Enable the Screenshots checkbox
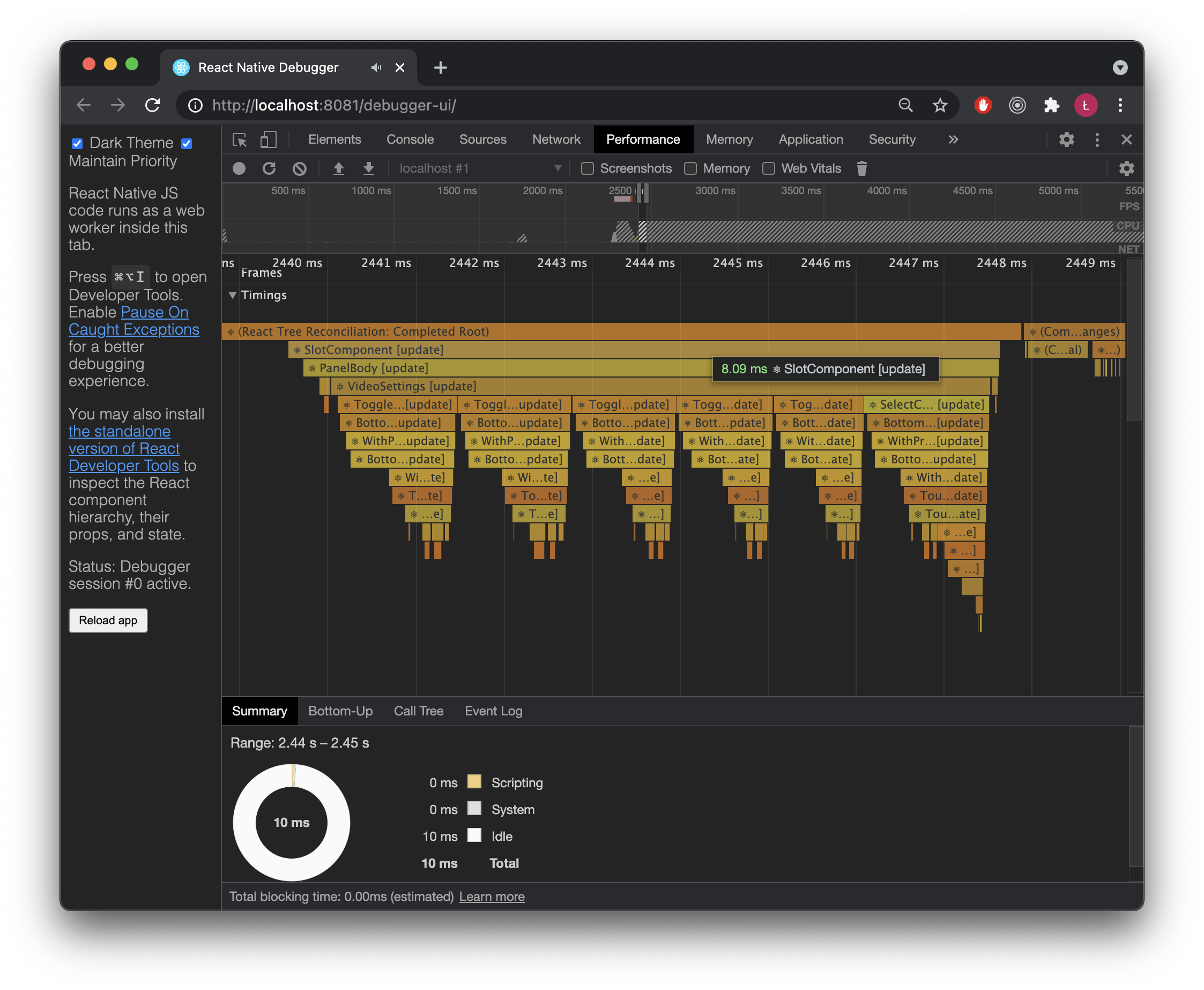The image size is (1204, 990). click(x=587, y=168)
